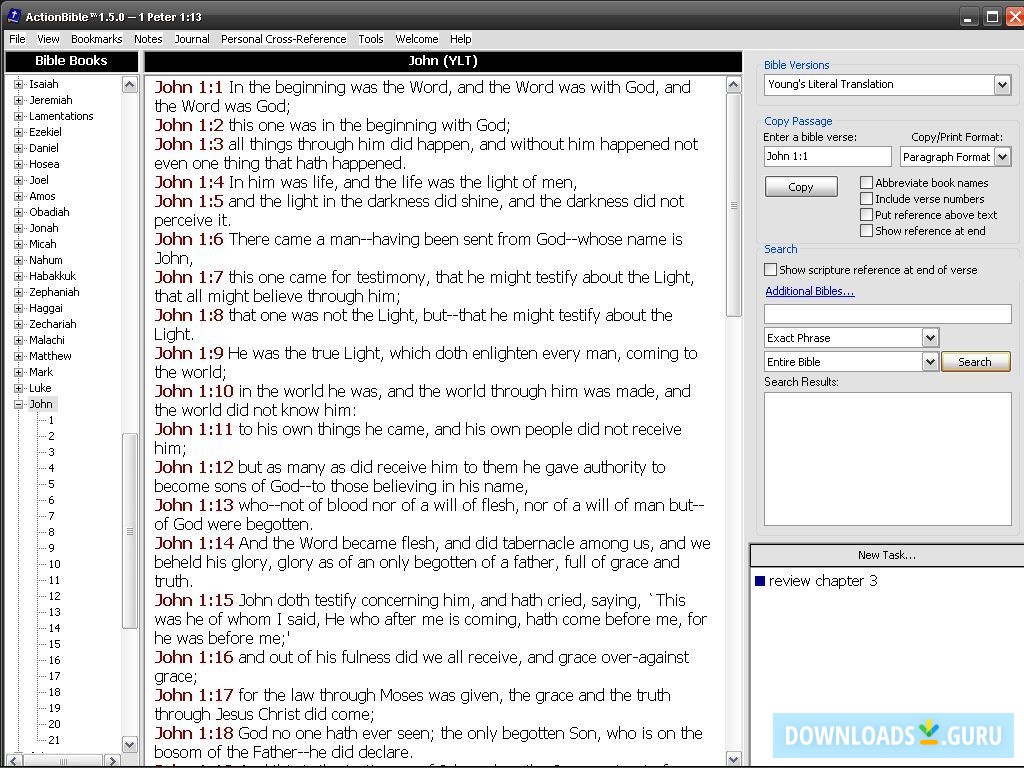This screenshot has width=1024, height=768.
Task: Open the Journal menu
Action: tap(192, 39)
